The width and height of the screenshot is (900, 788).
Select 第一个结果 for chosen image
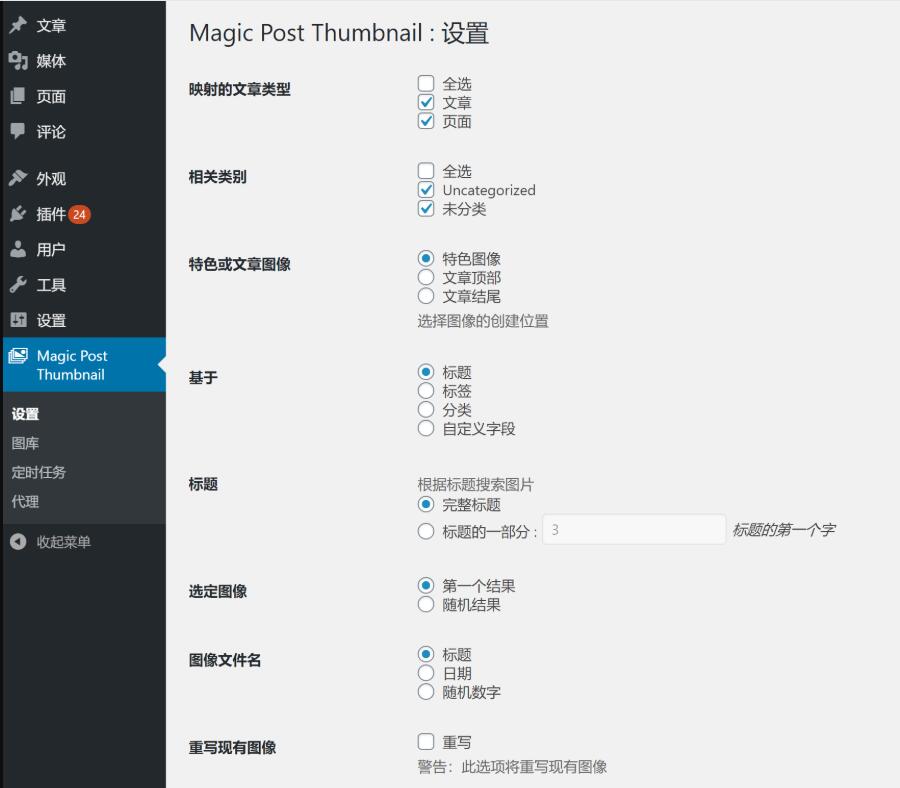click(426, 585)
